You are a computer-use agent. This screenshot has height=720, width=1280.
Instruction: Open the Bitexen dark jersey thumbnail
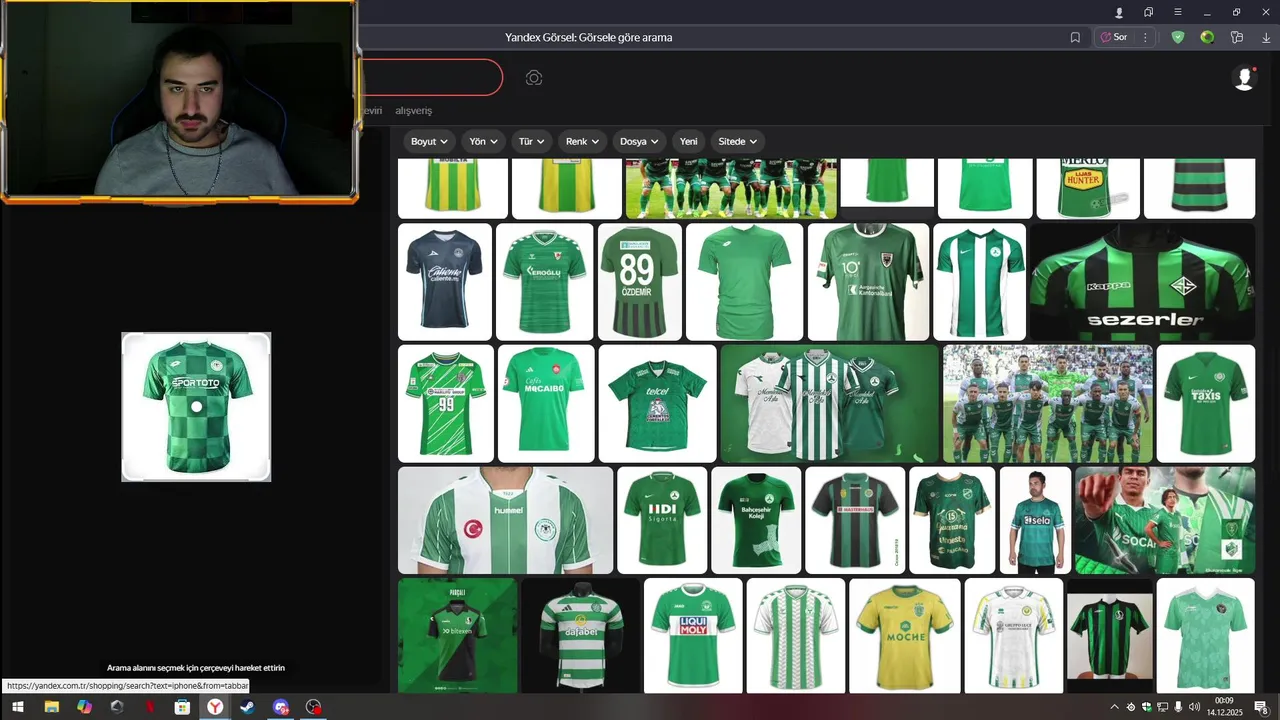click(x=458, y=636)
